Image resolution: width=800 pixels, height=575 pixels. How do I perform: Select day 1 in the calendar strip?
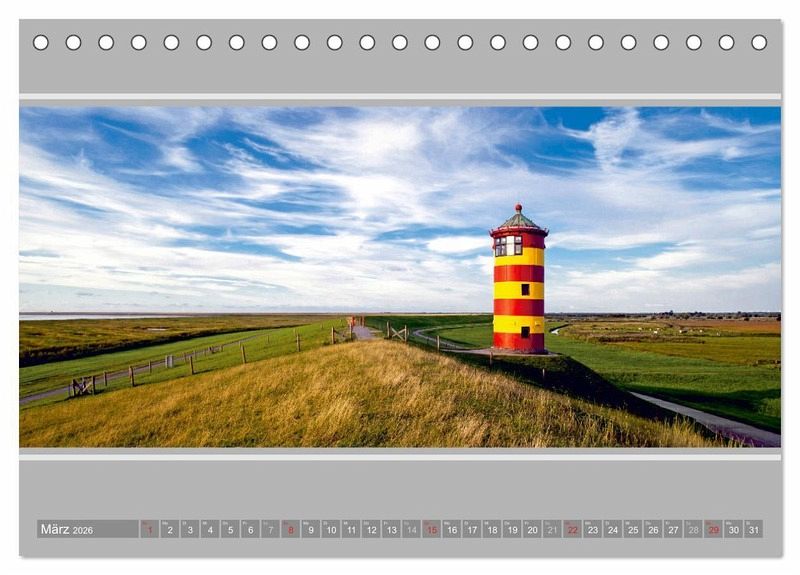150,529
